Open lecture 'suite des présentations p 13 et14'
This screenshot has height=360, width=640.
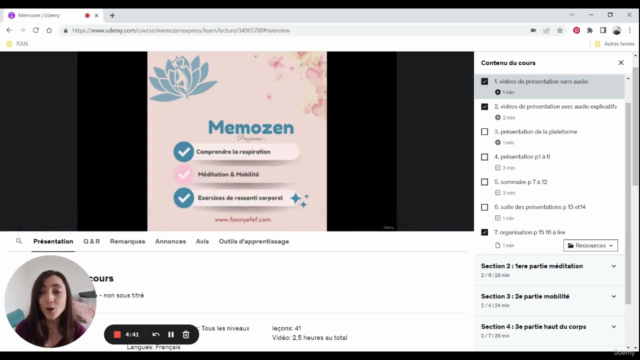click(x=540, y=207)
